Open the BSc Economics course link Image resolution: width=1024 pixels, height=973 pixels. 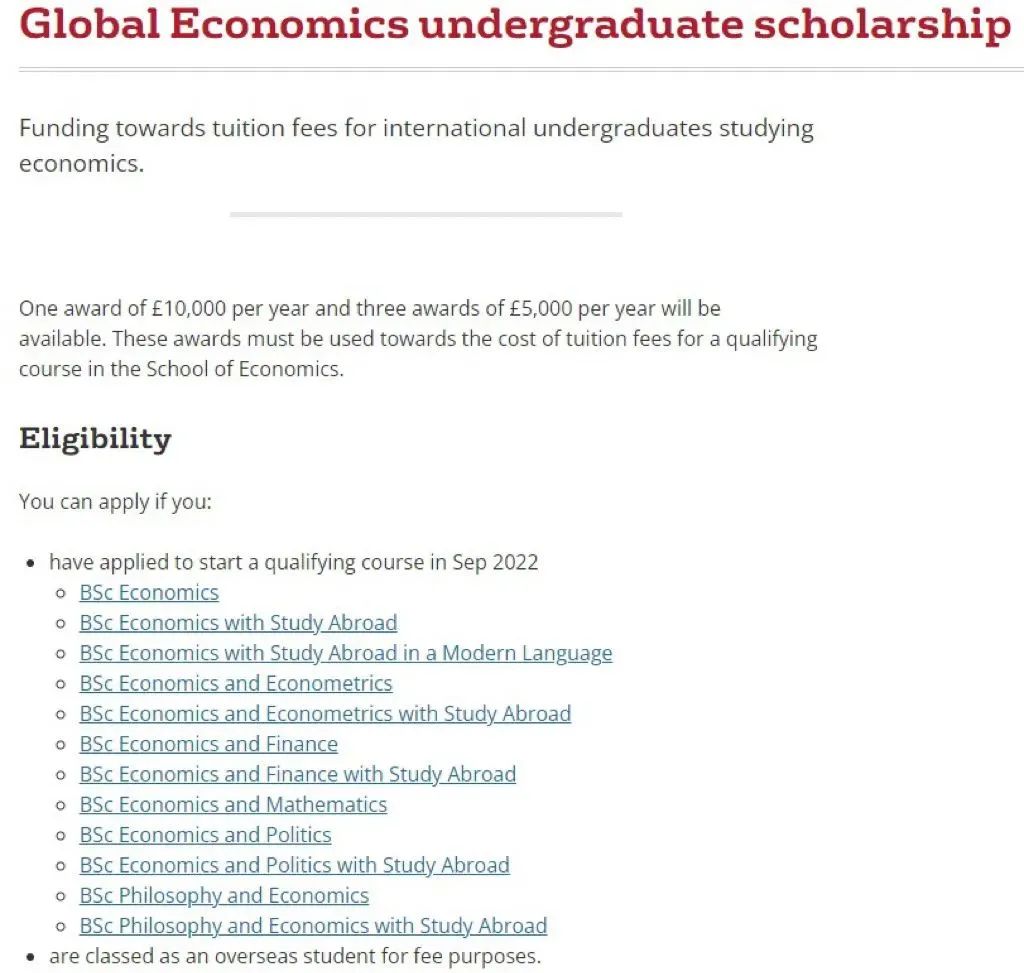(x=149, y=592)
